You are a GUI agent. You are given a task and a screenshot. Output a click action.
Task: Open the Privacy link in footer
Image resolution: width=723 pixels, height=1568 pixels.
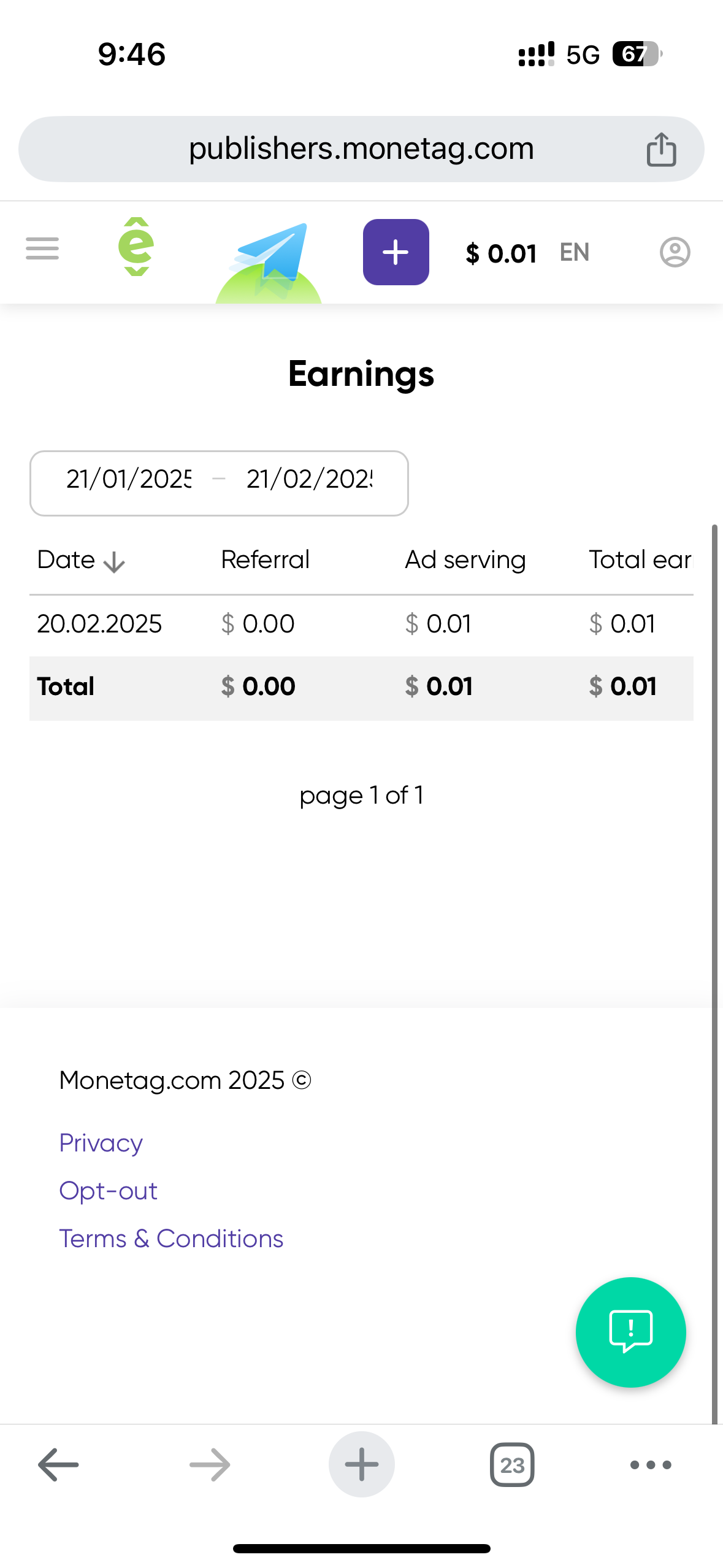click(x=101, y=1143)
